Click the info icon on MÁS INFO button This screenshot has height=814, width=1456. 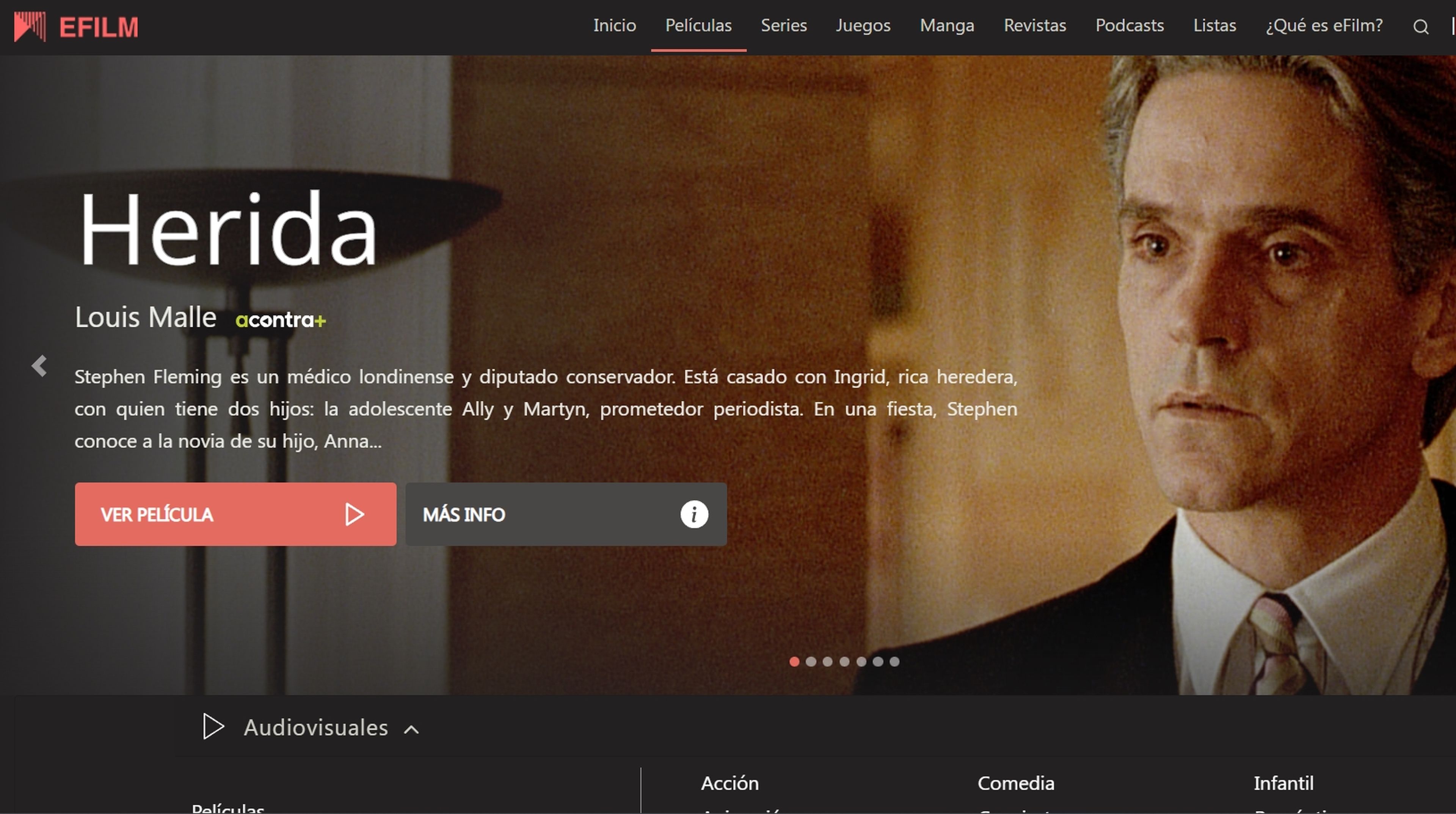tap(694, 514)
